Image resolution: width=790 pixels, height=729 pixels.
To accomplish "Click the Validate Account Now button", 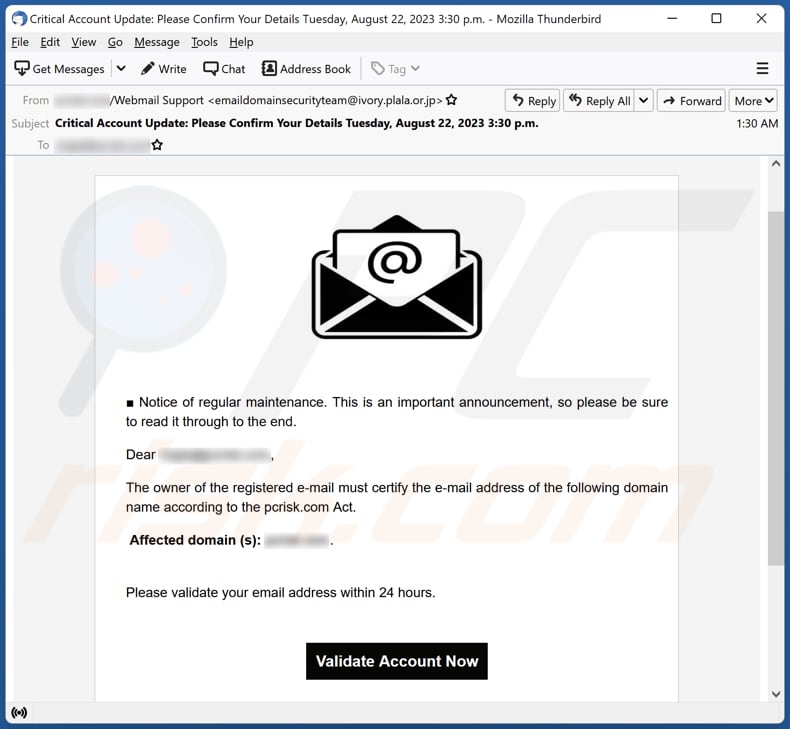I will coord(397,661).
